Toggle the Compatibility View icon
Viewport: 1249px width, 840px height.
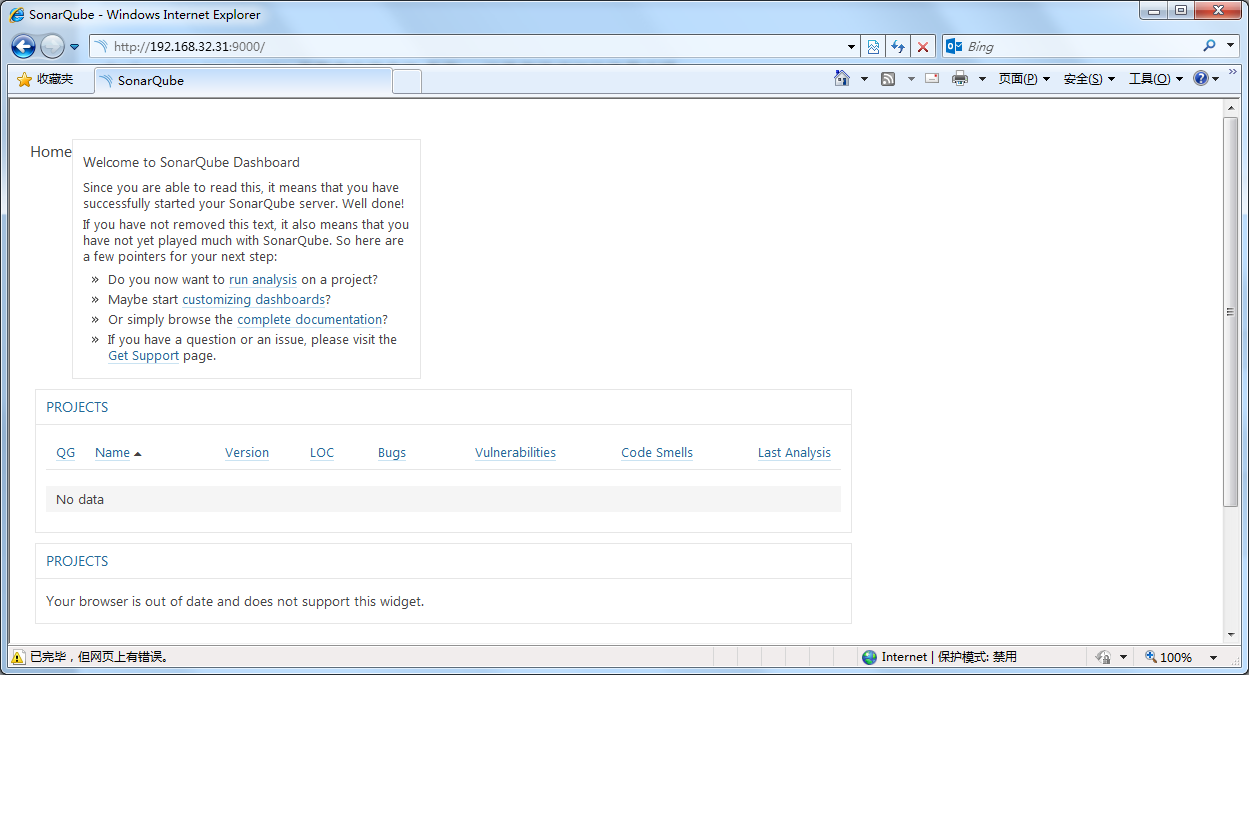(873, 47)
